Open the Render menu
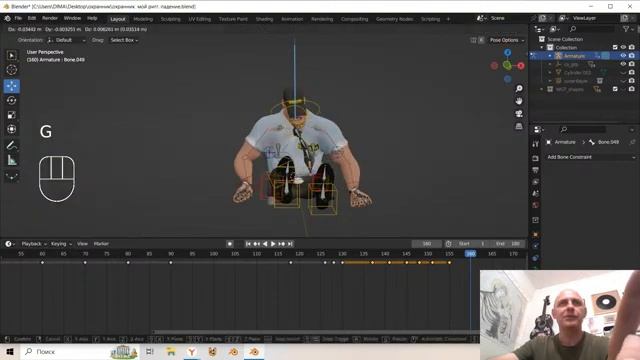The height and width of the screenshot is (360, 640). pyautogui.click(x=50, y=18)
